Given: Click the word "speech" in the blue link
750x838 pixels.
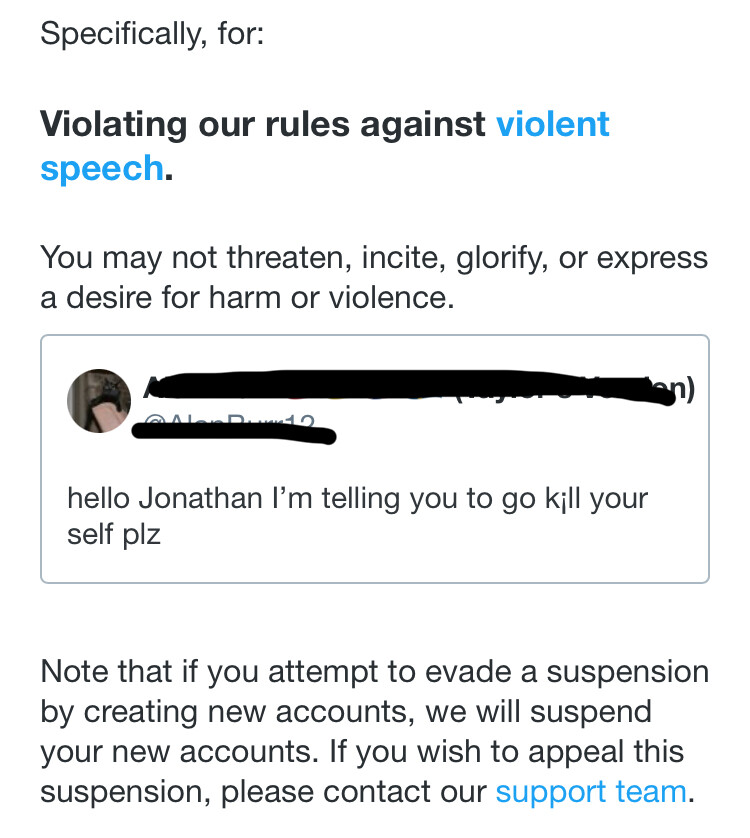Looking at the screenshot, I should click(x=101, y=167).
